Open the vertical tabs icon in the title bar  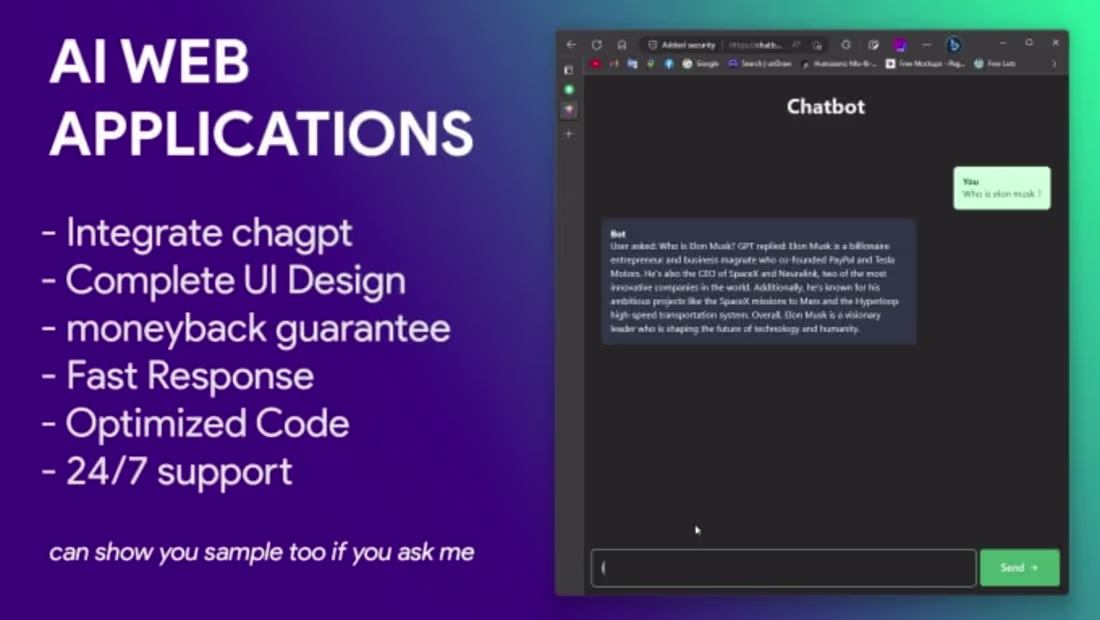click(568, 69)
